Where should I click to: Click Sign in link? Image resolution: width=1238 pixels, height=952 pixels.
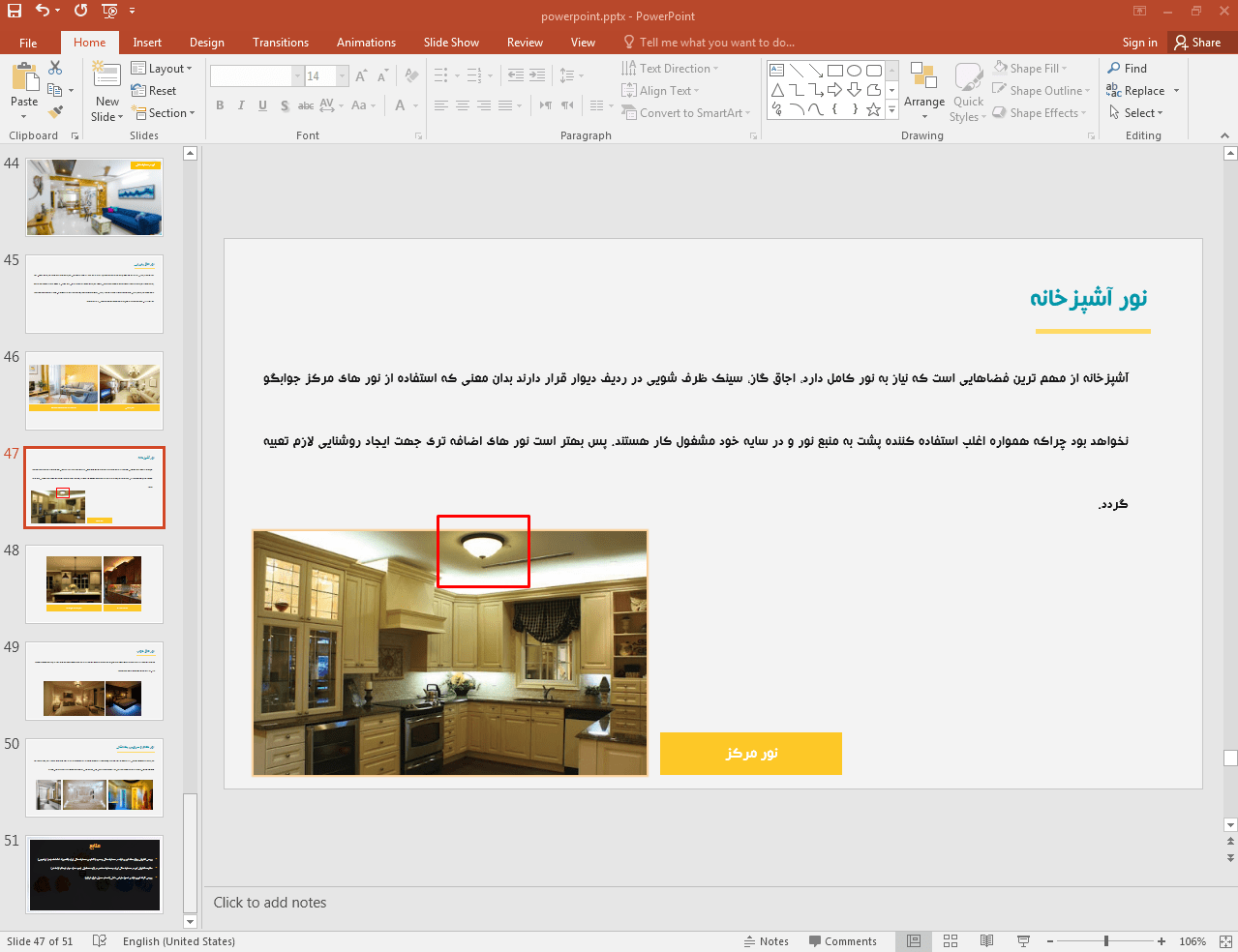1139,43
